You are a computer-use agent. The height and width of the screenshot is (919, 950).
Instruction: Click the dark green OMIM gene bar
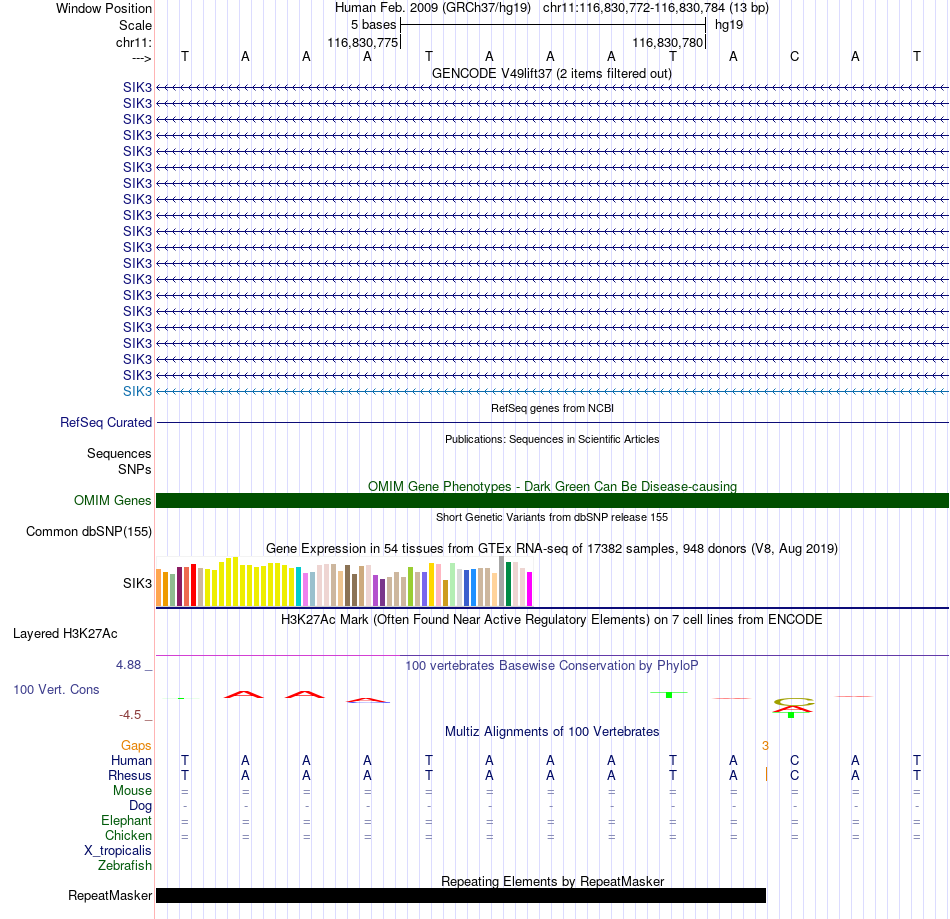click(x=552, y=500)
